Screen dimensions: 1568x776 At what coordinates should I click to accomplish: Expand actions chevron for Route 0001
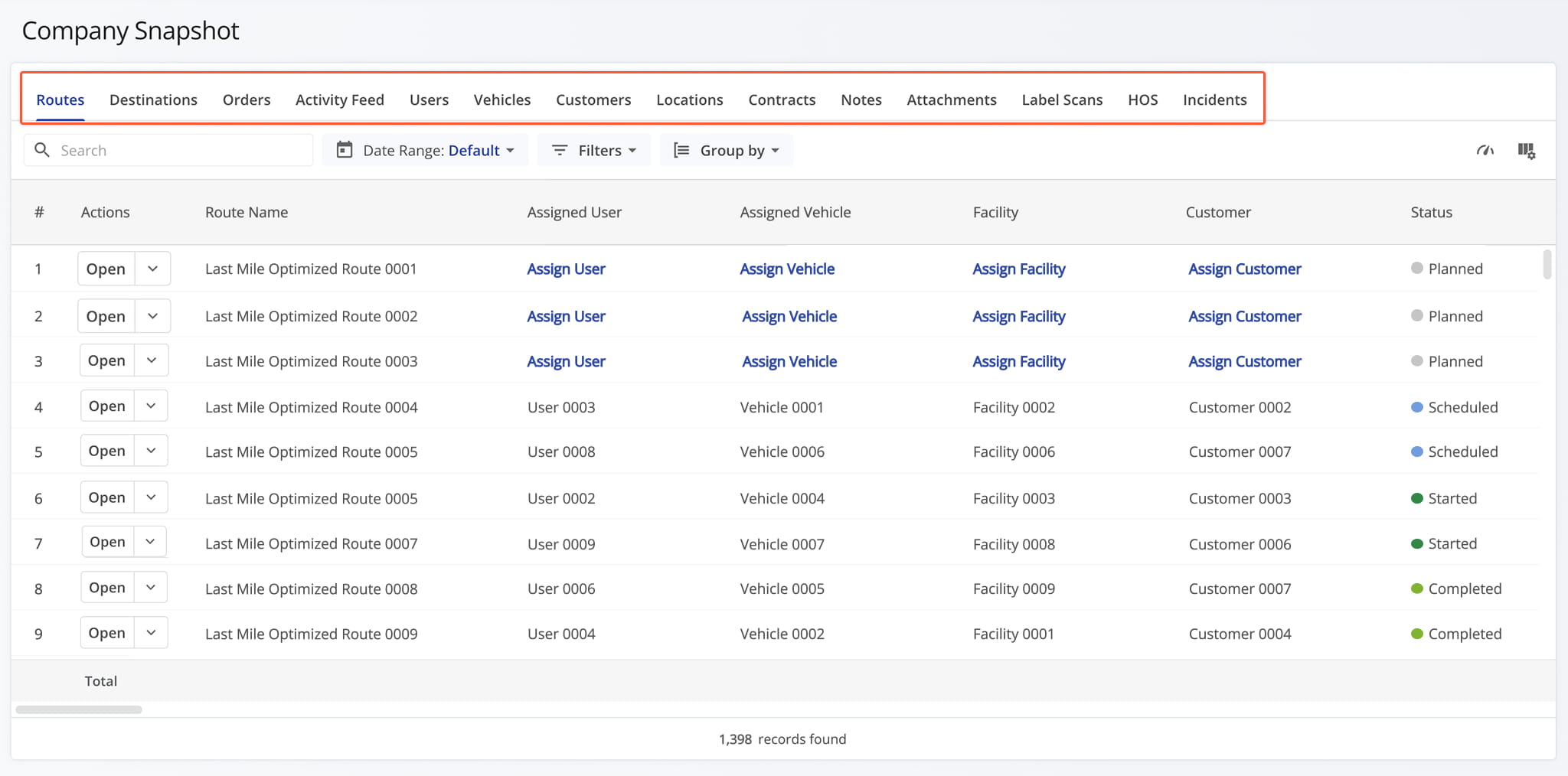pyautogui.click(x=152, y=269)
